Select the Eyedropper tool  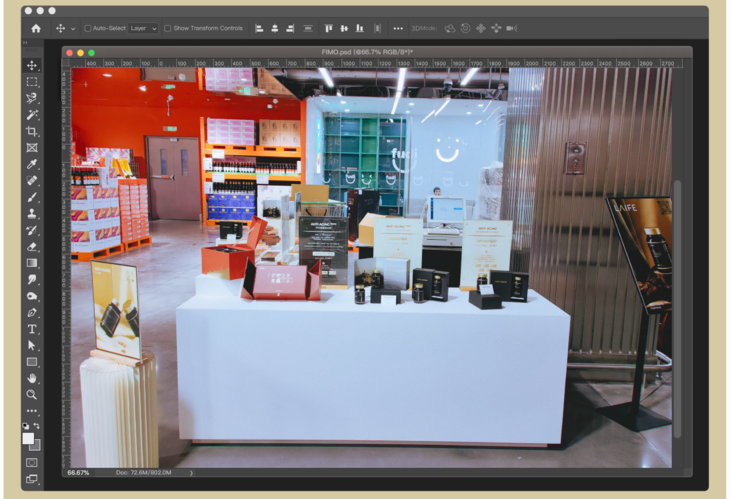(32, 164)
